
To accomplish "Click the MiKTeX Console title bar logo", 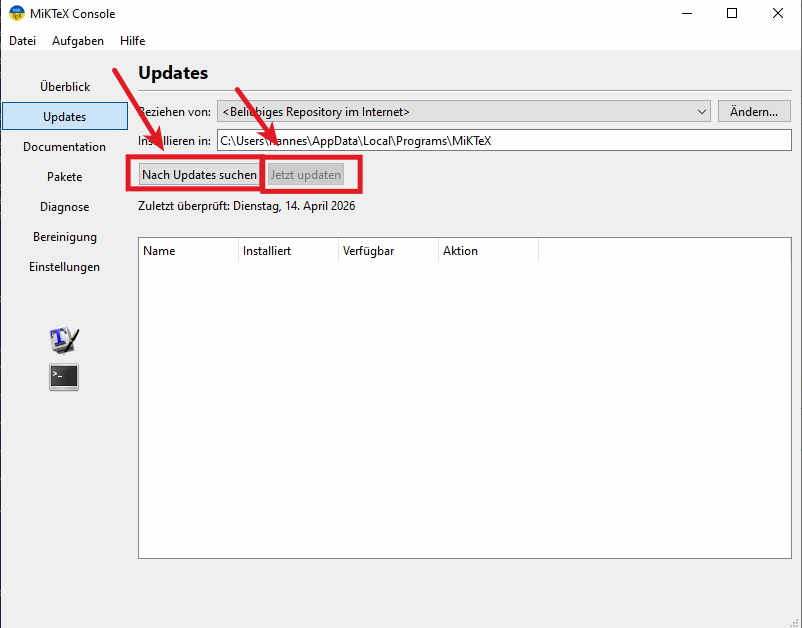I will pos(17,13).
